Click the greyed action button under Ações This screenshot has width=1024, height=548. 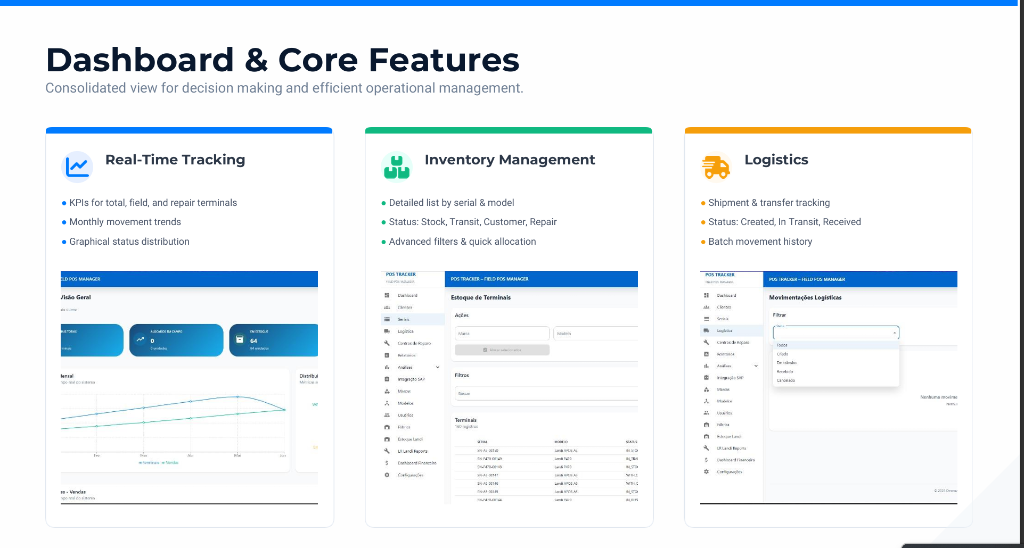(x=502, y=350)
